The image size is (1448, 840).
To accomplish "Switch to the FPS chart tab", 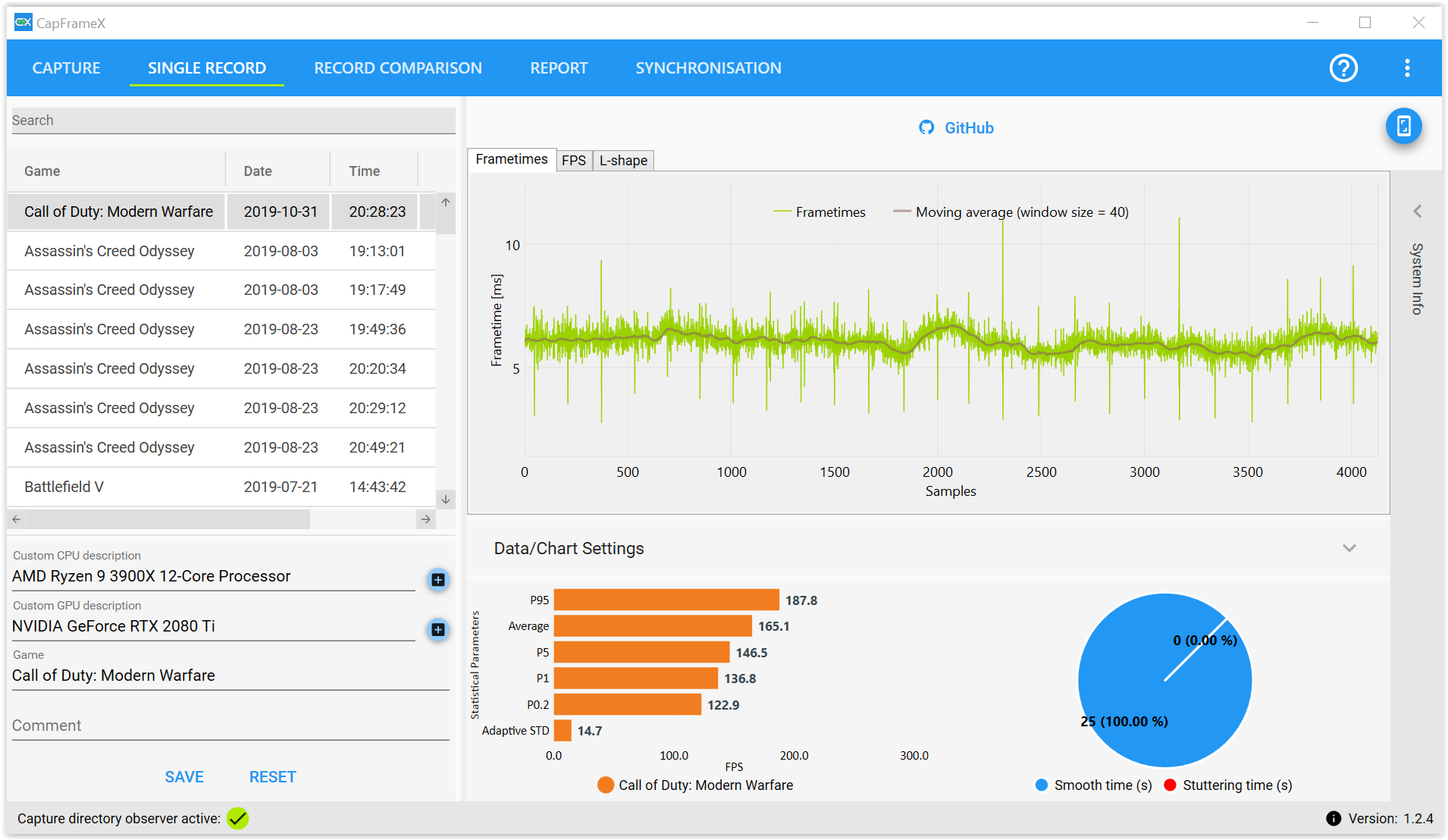I will (574, 161).
